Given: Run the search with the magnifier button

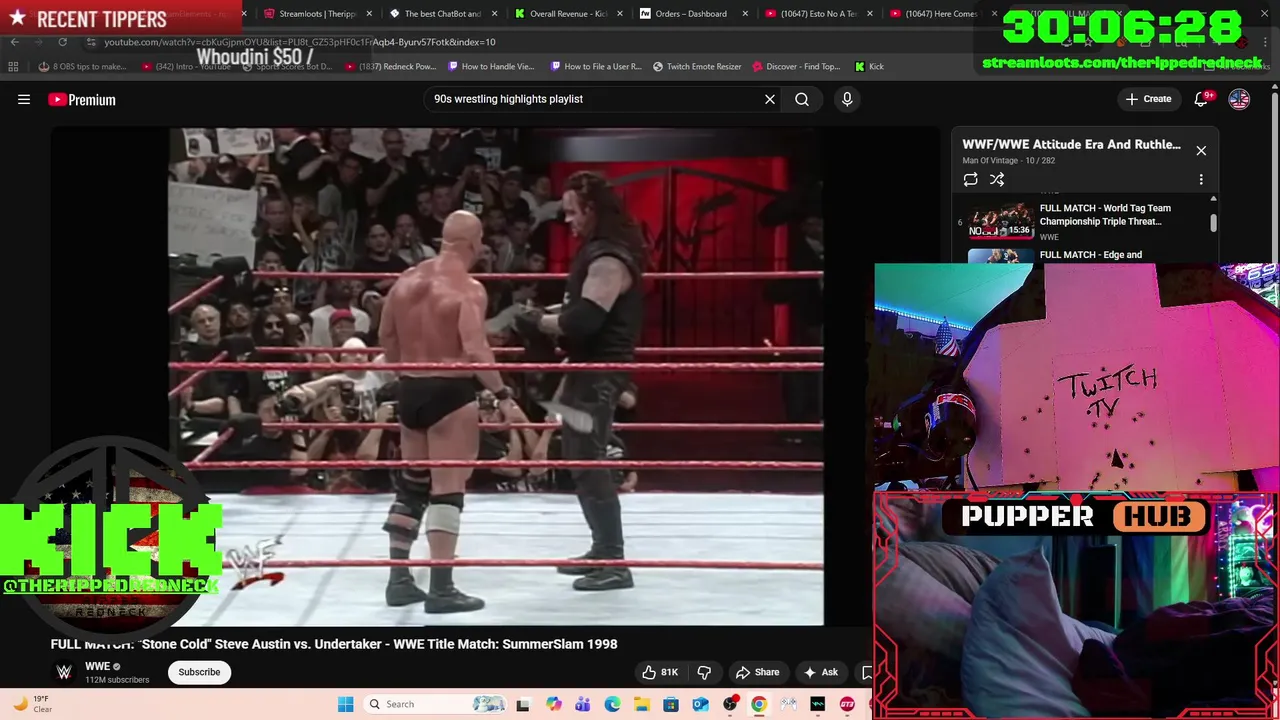Looking at the screenshot, I should coord(802,99).
